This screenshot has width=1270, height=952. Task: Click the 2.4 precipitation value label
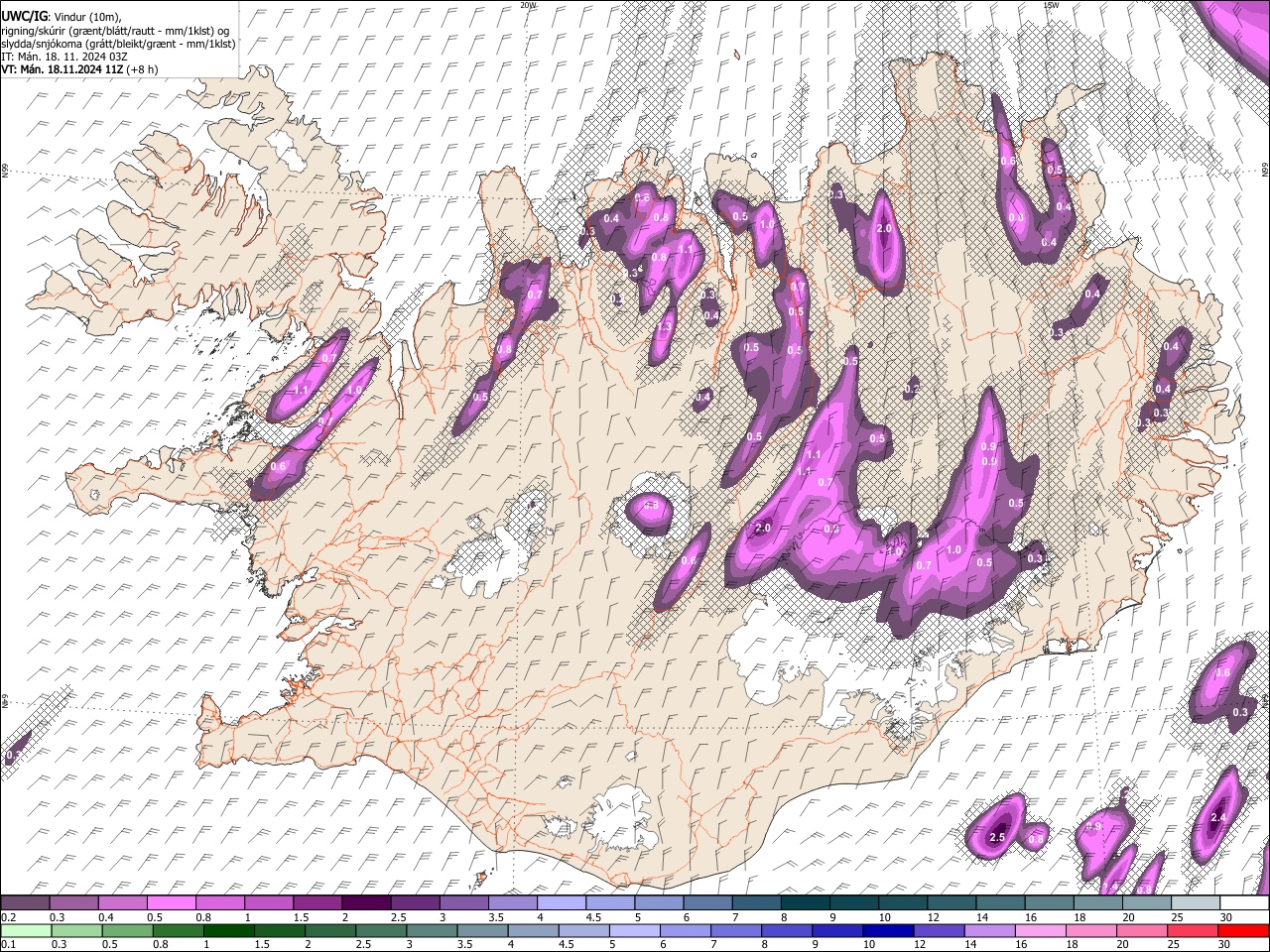click(x=1220, y=818)
